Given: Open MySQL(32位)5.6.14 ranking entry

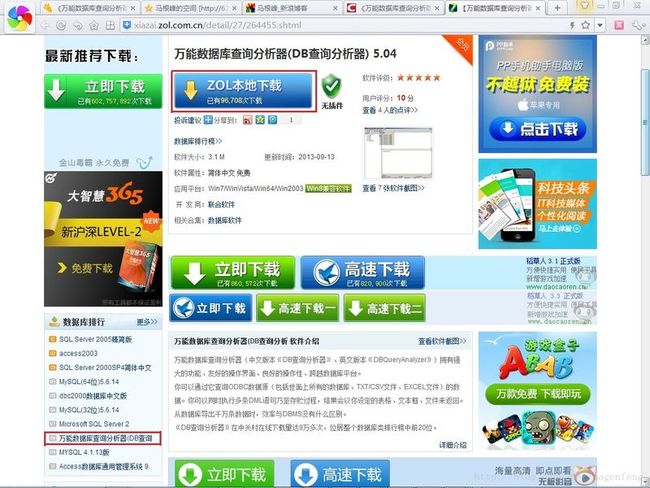Looking at the screenshot, I should (89, 410).
